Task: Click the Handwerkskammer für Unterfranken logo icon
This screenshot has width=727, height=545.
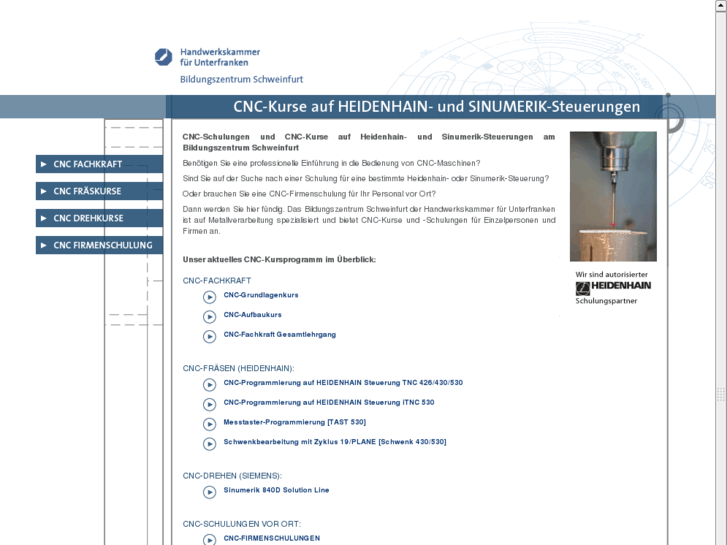Action: (x=163, y=57)
